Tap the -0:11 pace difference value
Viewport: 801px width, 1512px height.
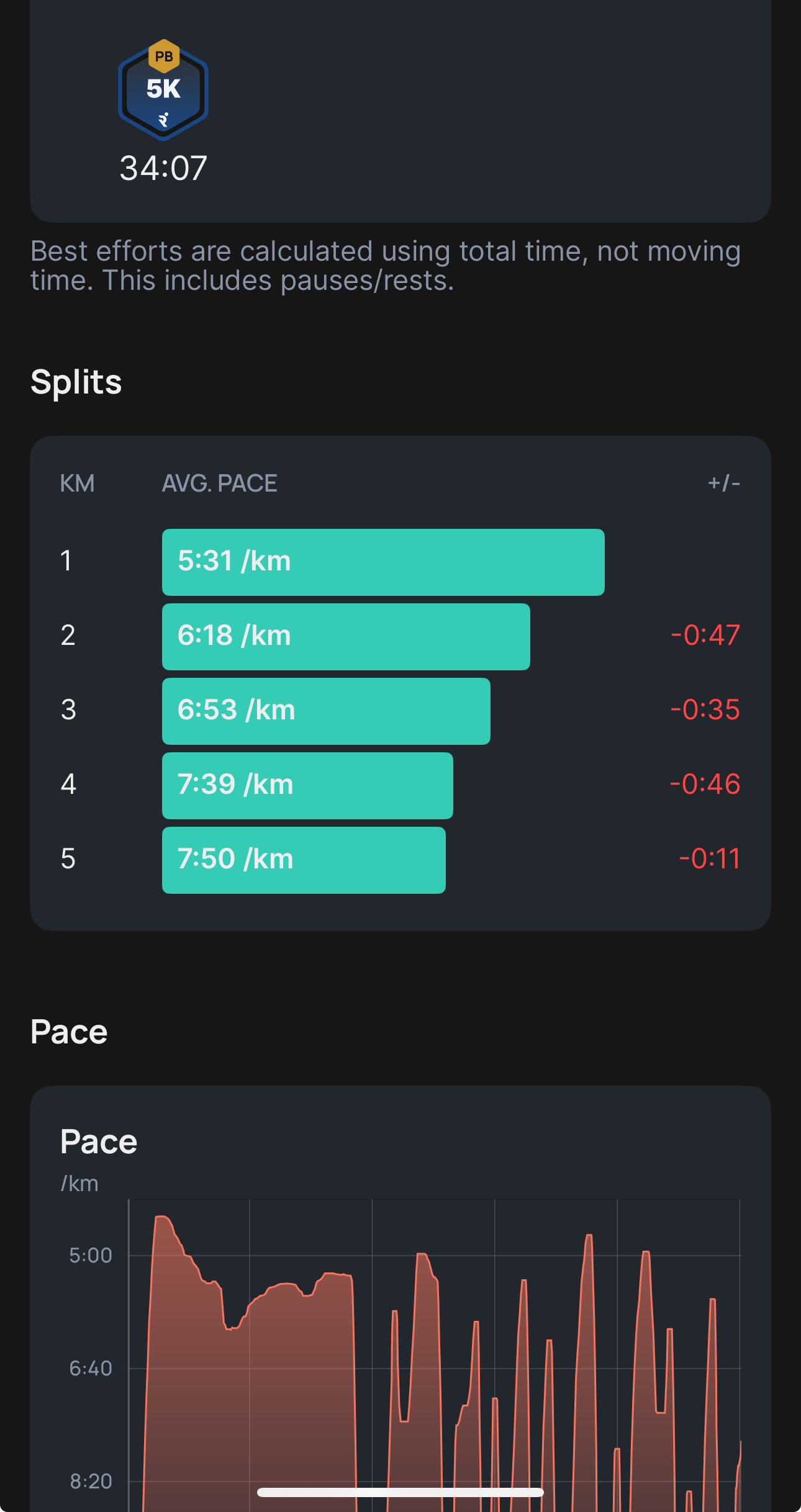709,859
